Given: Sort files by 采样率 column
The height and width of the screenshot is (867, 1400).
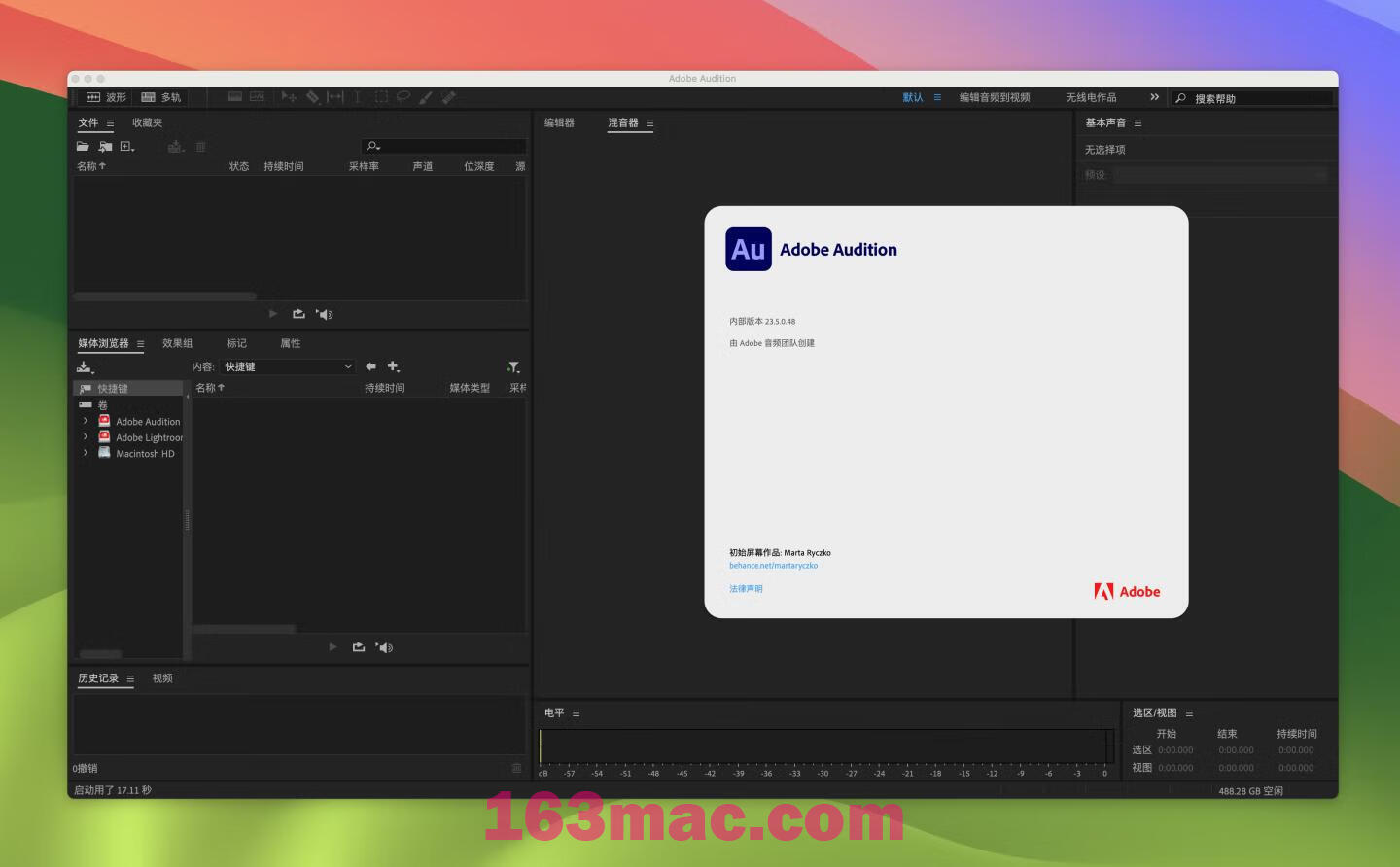Looking at the screenshot, I should tap(364, 166).
